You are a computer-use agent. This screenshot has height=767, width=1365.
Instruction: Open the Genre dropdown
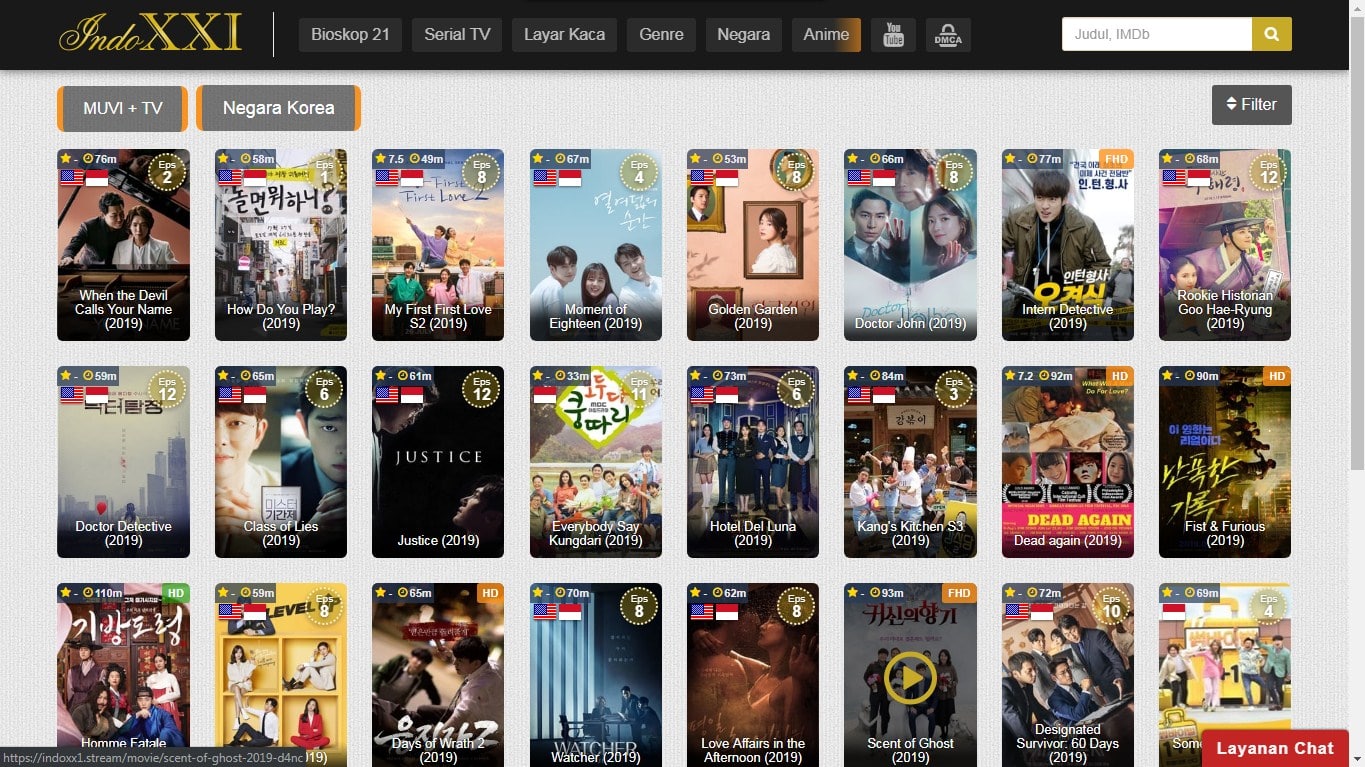click(661, 33)
